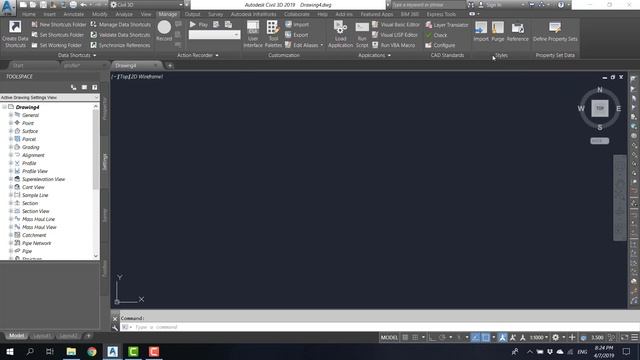Click Export in Customization panel
This screenshot has height=360, width=640.
click(x=297, y=35)
